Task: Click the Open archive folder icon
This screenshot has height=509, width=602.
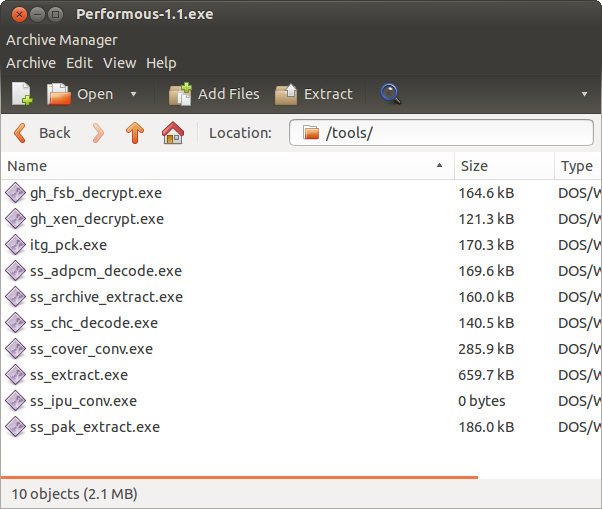Action: click(59, 94)
